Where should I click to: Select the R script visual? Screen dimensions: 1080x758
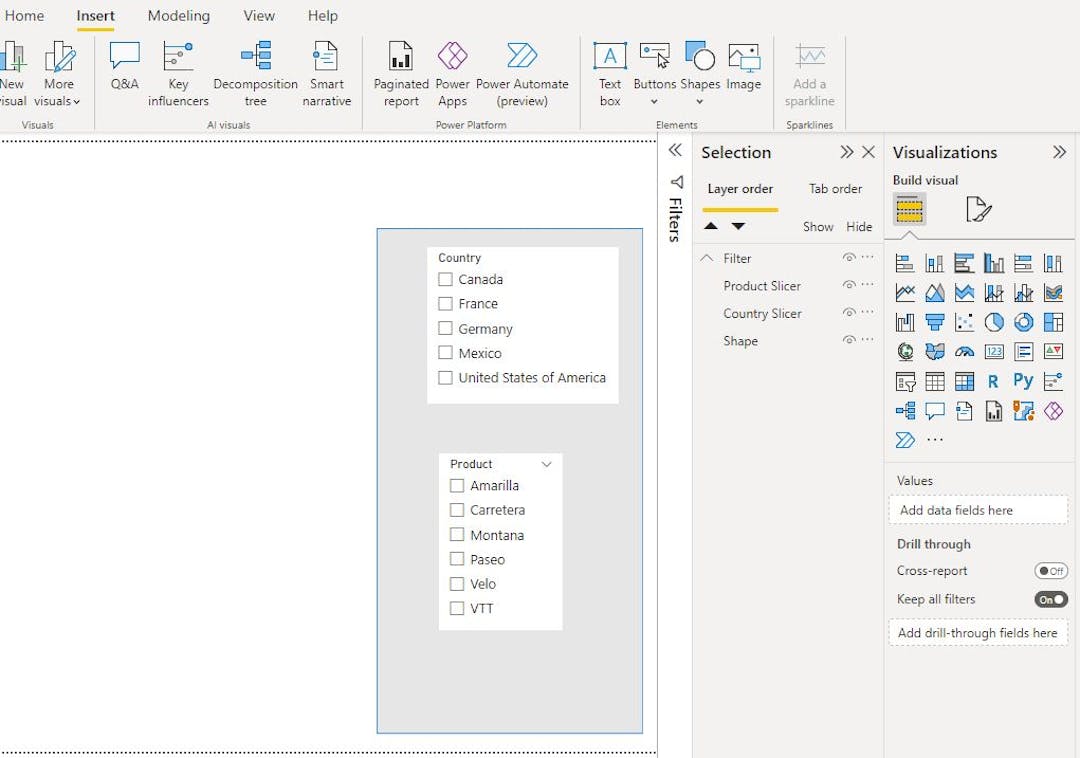[993, 381]
